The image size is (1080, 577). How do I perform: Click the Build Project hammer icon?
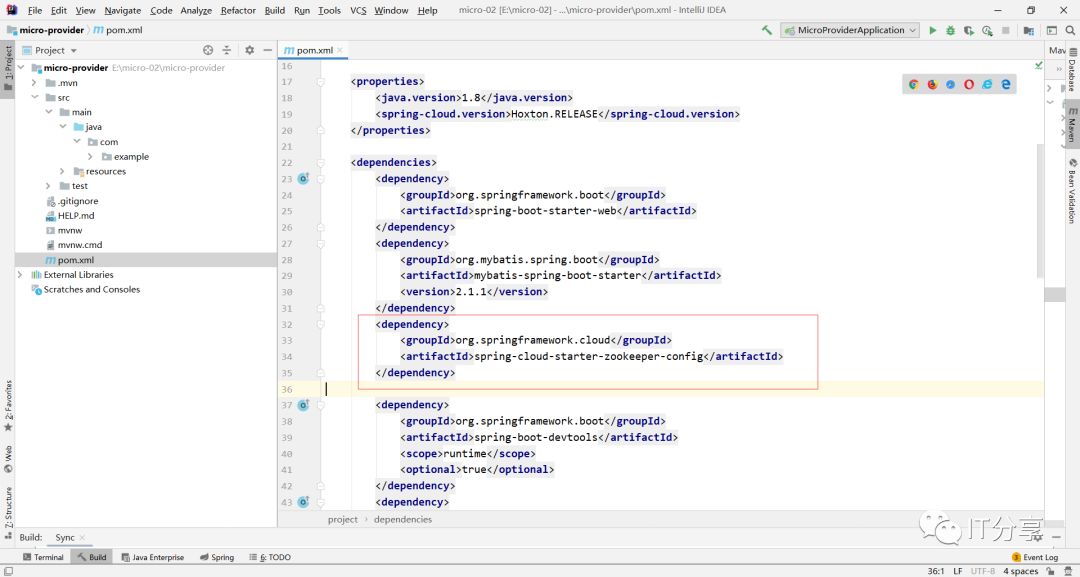(x=767, y=30)
